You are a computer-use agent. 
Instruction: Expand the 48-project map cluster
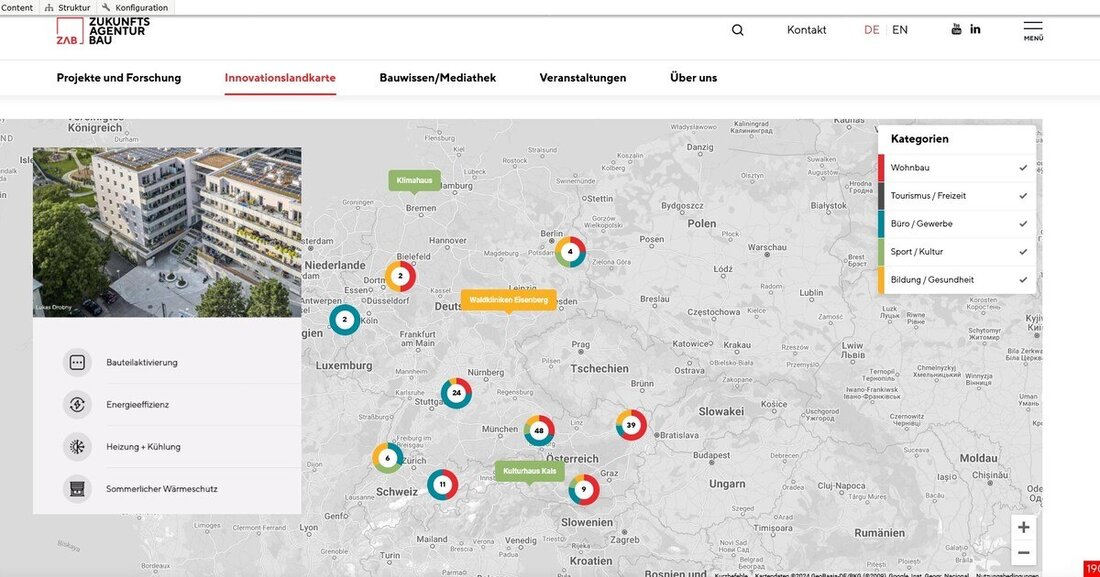[x=538, y=430]
